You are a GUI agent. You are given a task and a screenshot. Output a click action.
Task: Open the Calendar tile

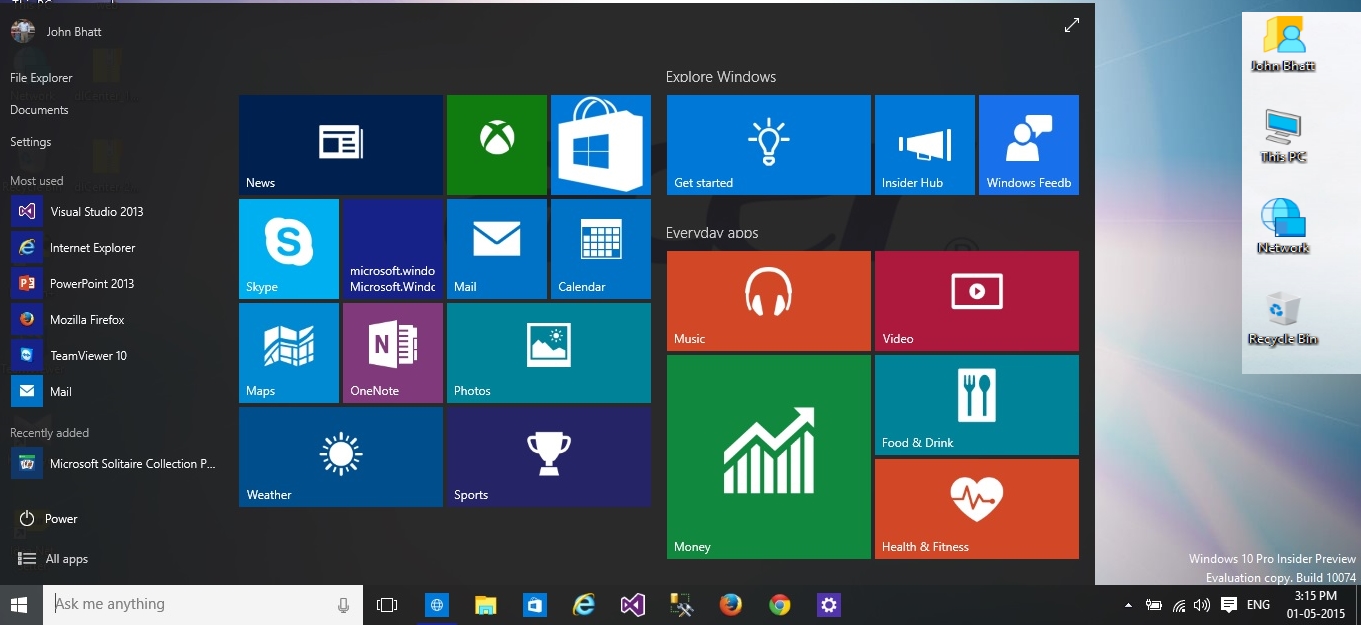(x=601, y=249)
